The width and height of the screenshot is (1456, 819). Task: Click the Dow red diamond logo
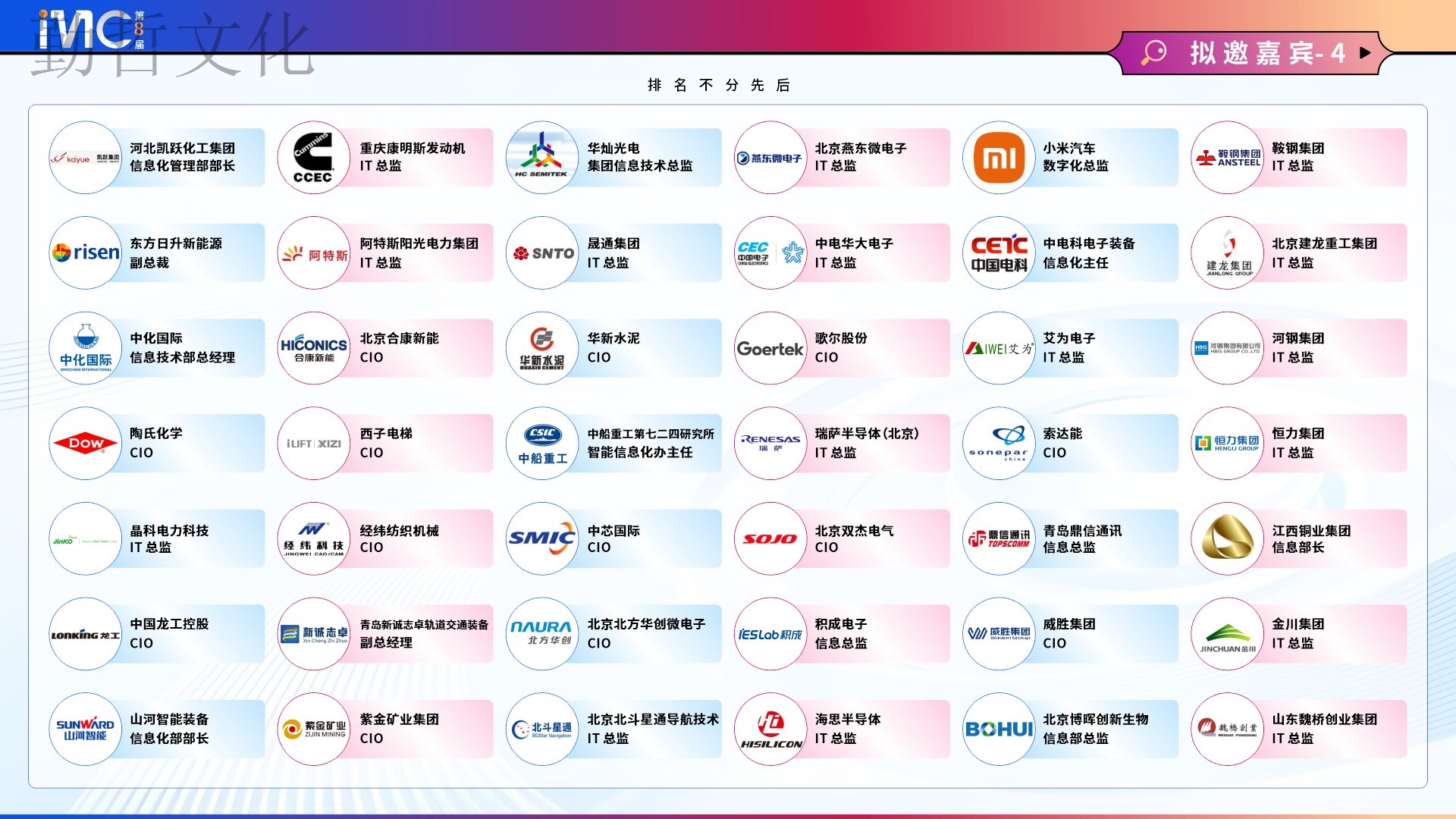[86, 443]
